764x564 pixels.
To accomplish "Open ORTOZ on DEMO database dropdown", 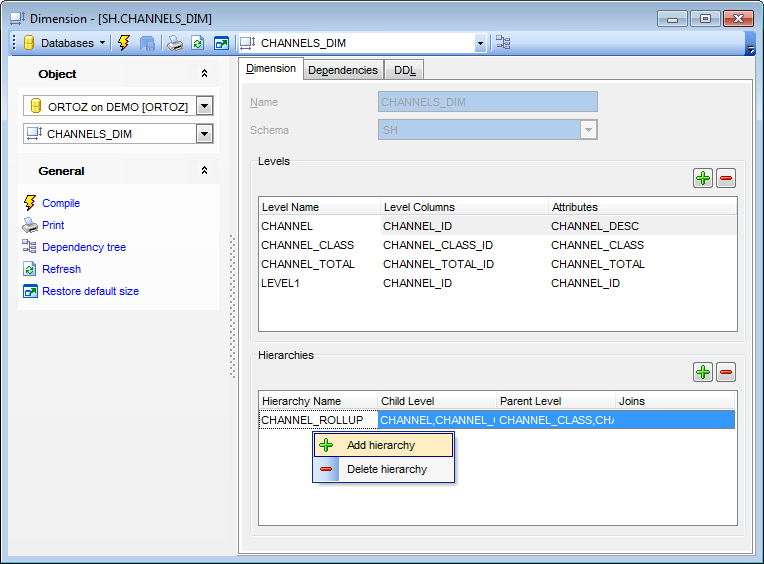I will (x=204, y=107).
